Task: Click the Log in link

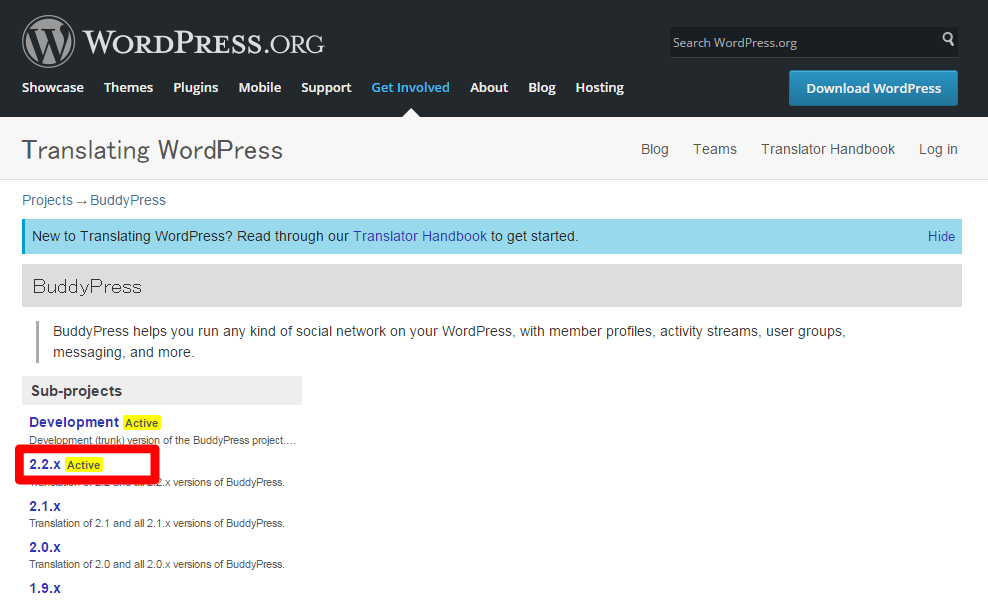Action: [x=938, y=149]
